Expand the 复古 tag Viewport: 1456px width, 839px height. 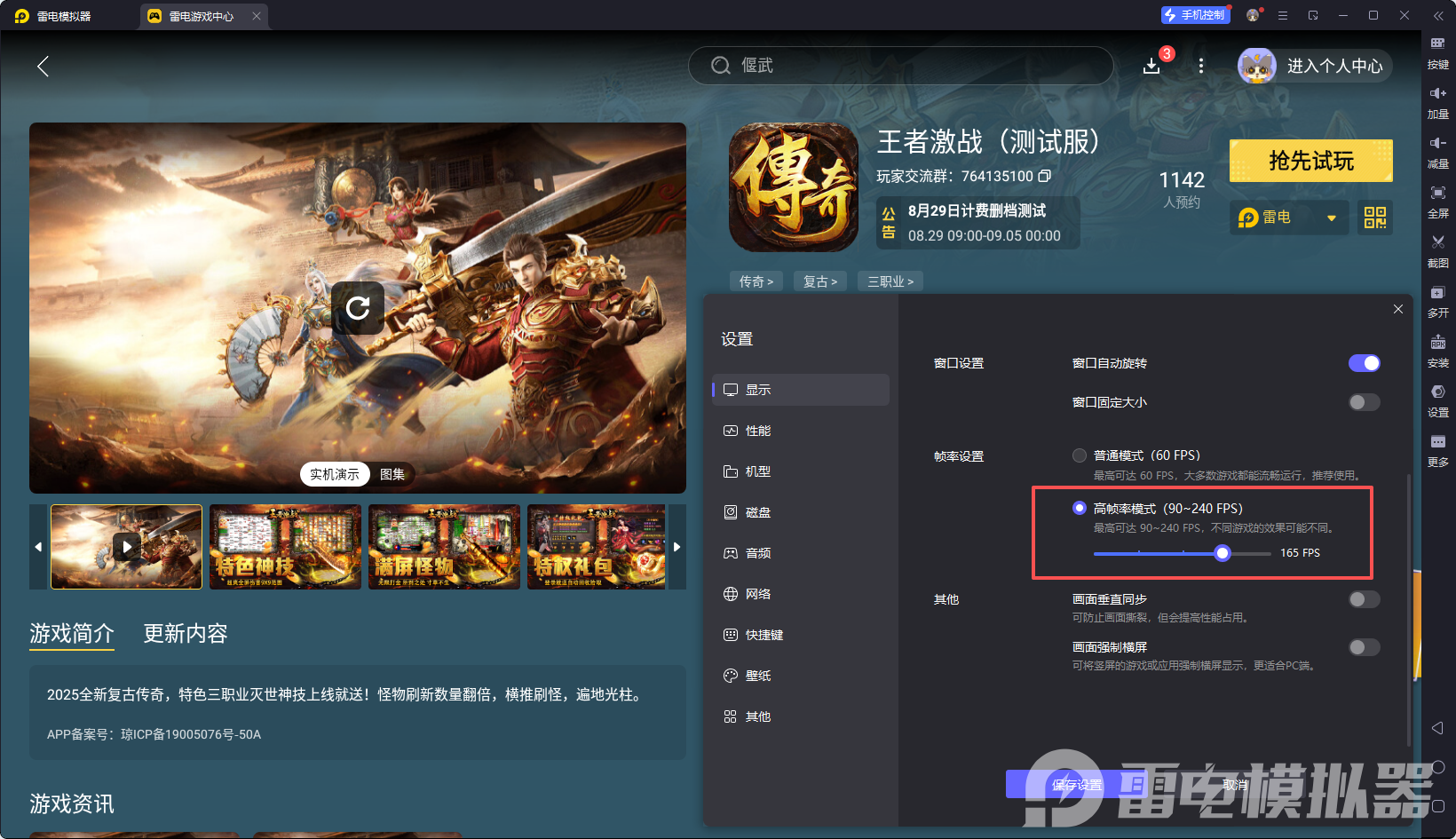pos(820,281)
